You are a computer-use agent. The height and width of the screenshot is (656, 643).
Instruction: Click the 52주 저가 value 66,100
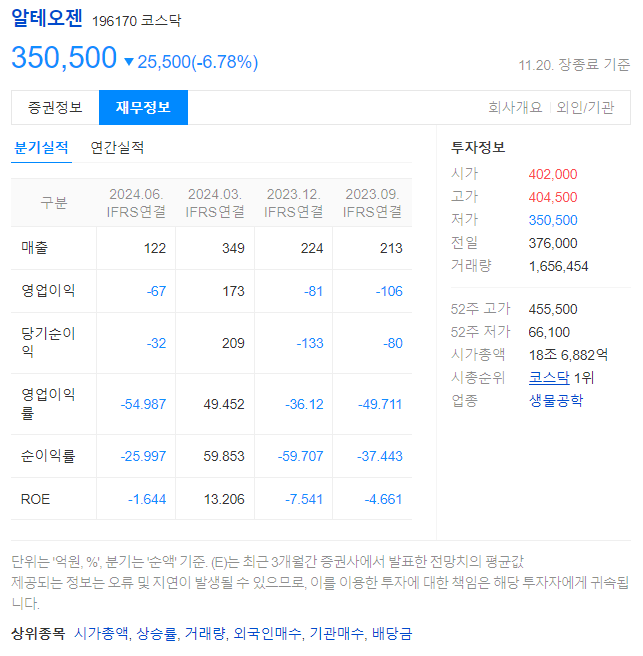(549, 332)
